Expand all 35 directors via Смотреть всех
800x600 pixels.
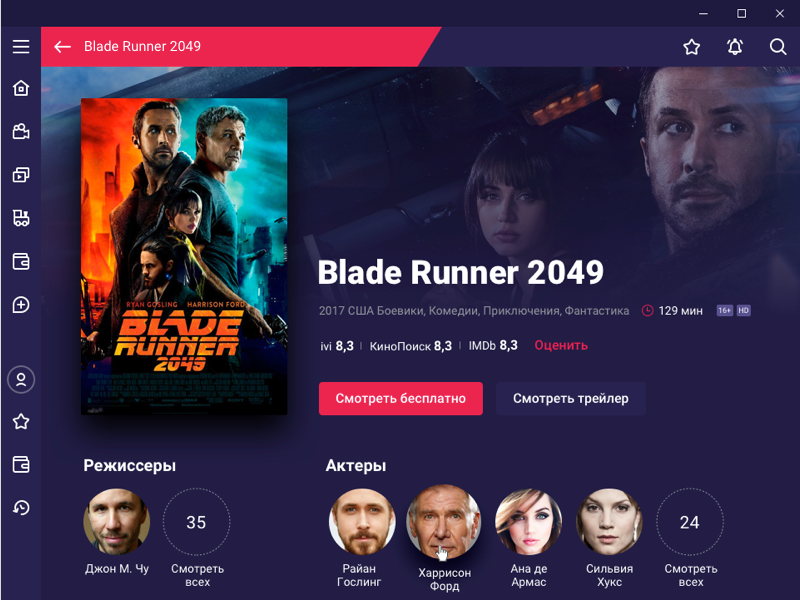pyautogui.click(x=196, y=538)
